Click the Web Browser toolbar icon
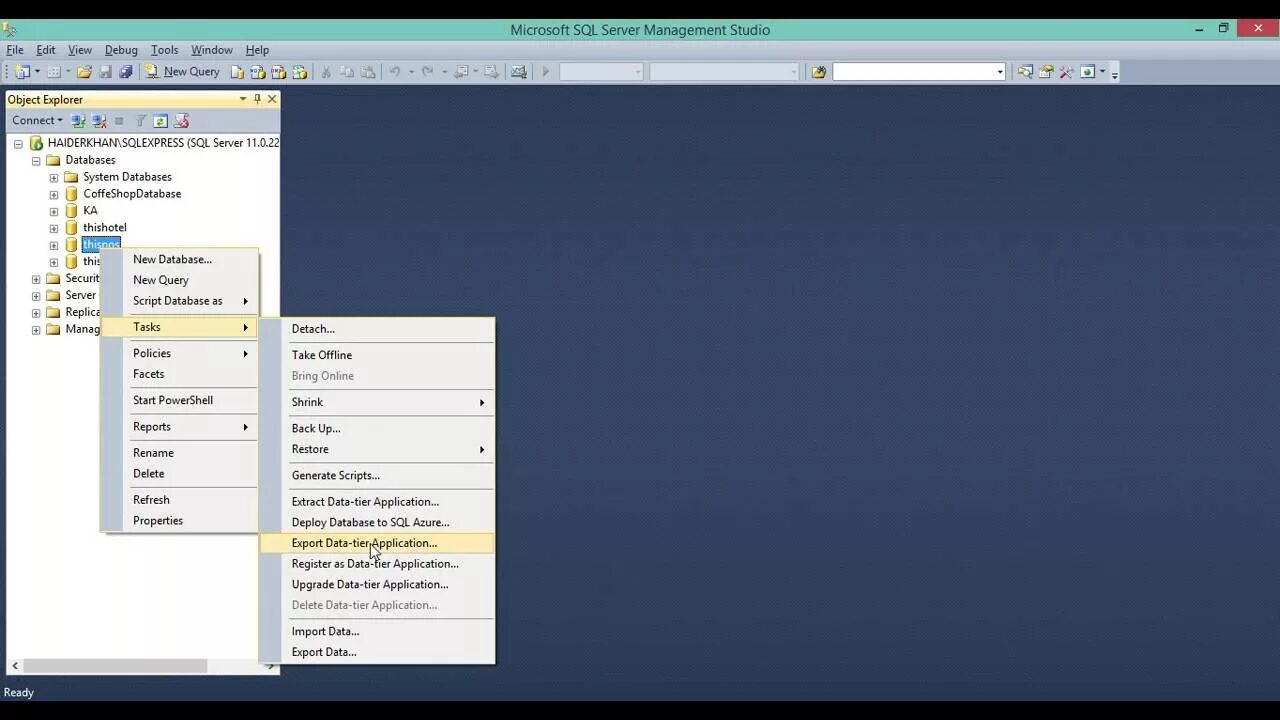Screen dimensions: 1280x720 tap(1088, 72)
